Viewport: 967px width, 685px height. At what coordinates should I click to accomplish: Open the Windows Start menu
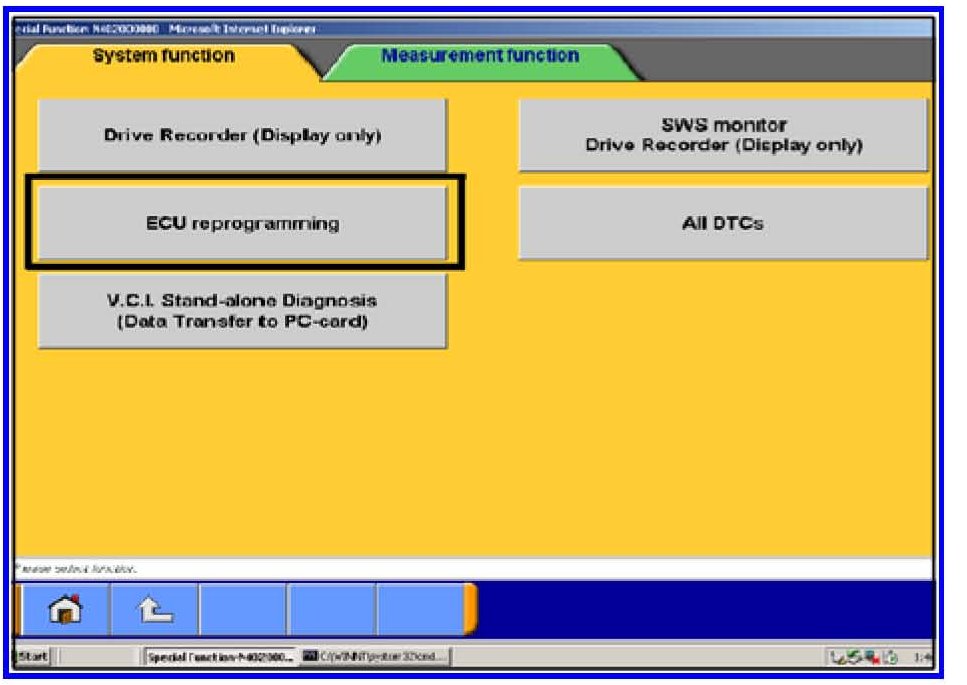coord(30,657)
